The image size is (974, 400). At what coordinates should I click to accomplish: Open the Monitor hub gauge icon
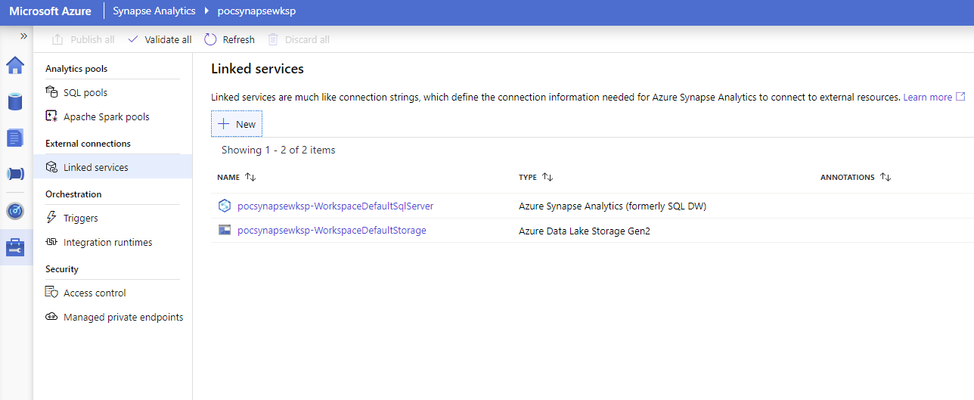tap(16, 211)
